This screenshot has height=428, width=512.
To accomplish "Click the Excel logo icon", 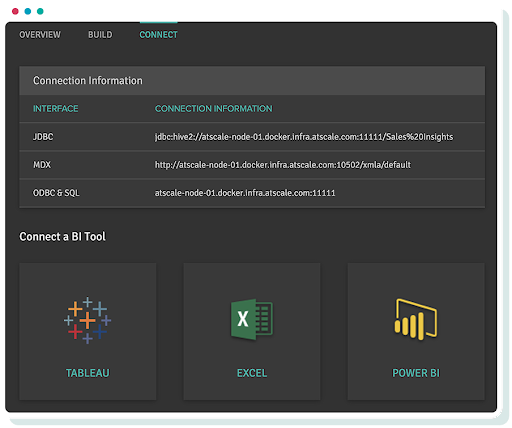I will (x=252, y=319).
